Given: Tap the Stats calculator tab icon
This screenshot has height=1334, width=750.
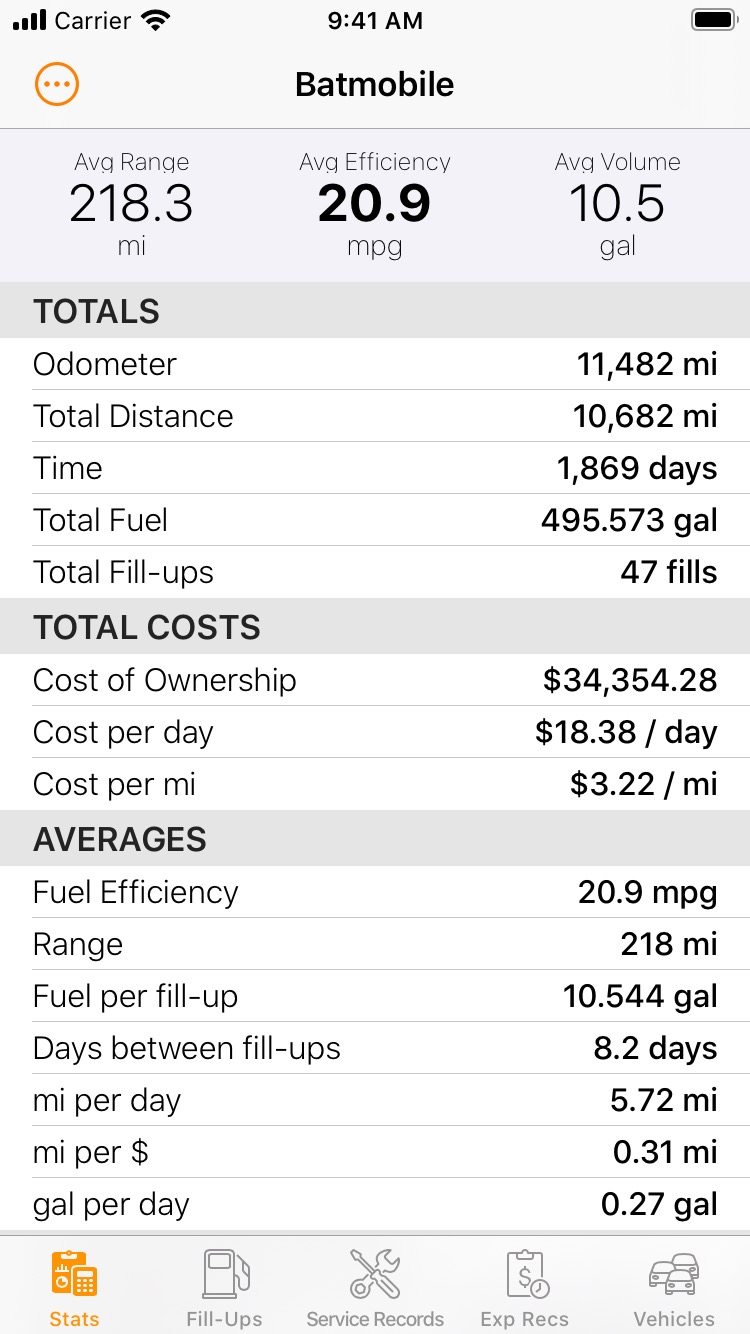Looking at the screenshot, I should (74, 1275).
